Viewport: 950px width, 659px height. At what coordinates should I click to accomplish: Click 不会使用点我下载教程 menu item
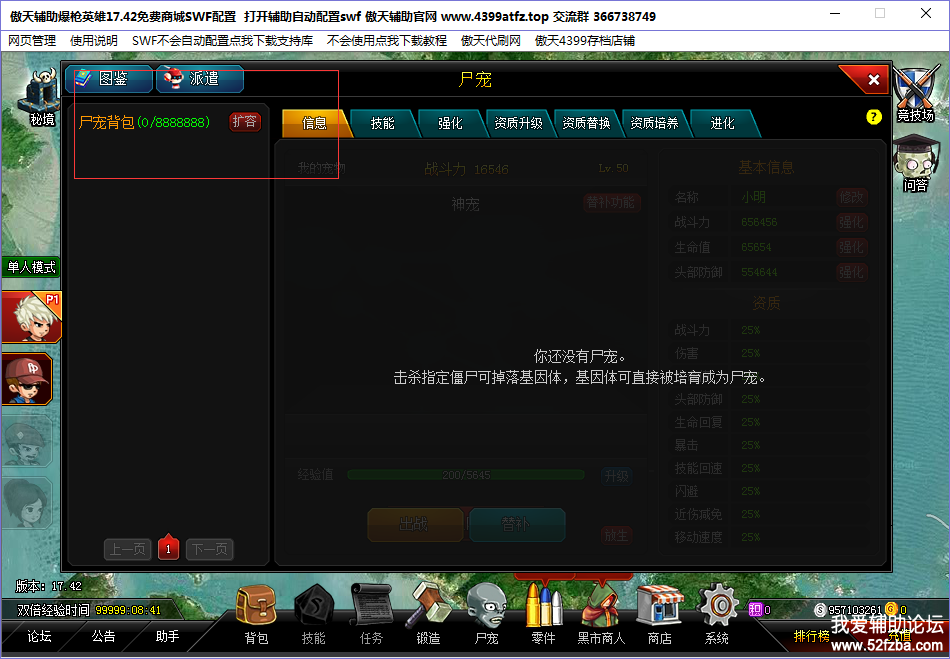(x=387, y=41)
